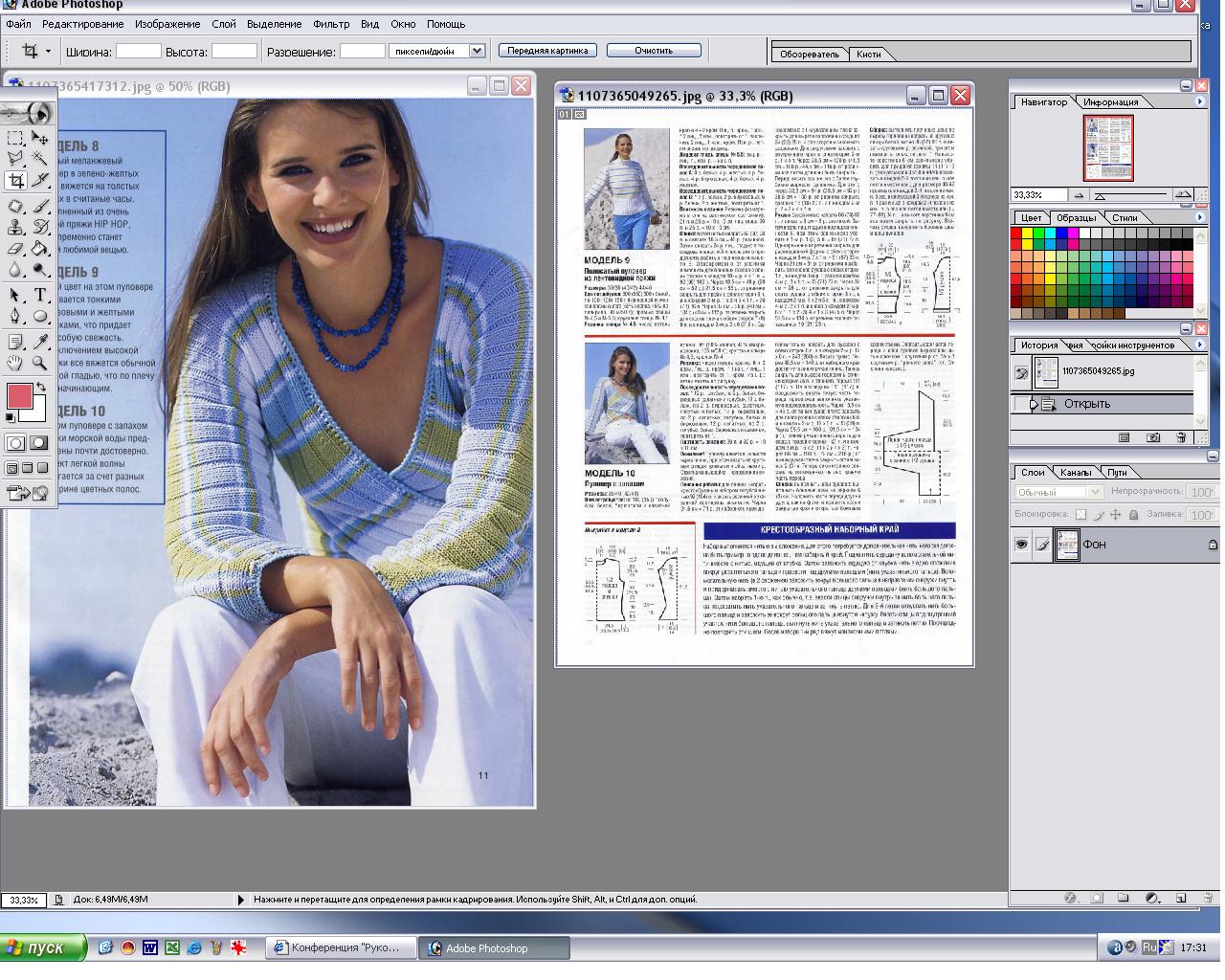Screen dimensions: 1225x980
Task: Select the Zoom magnifier tool
Action: tap(40, 364)
